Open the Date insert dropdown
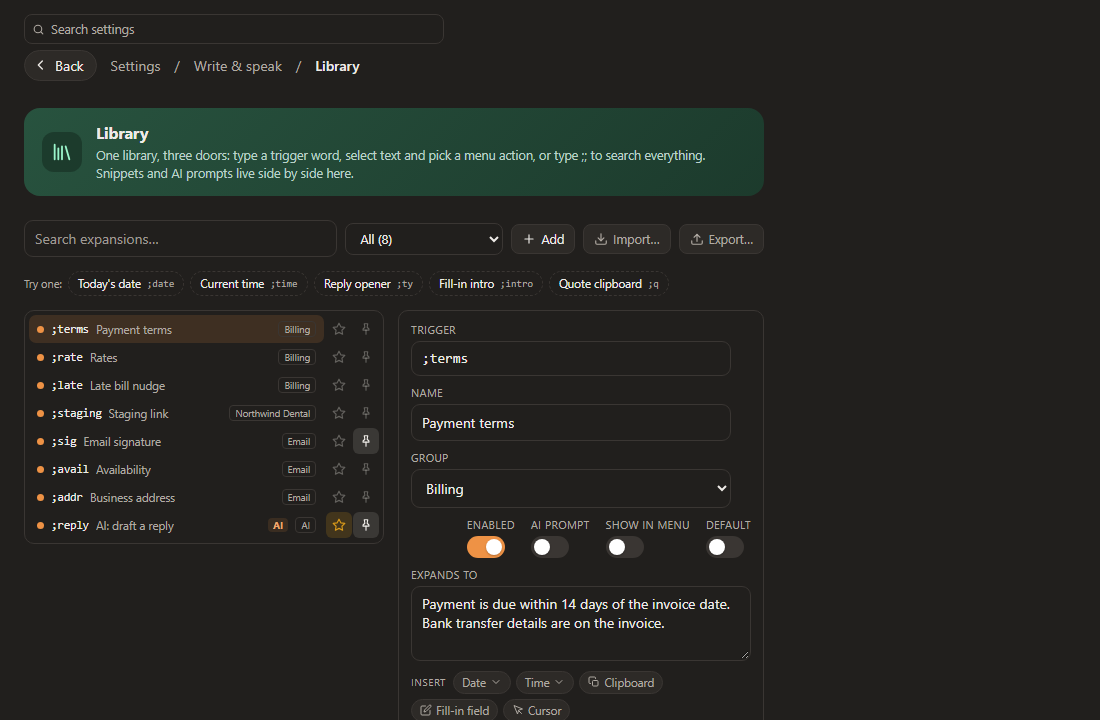1100x720 pixels. [x=481, y=683]
